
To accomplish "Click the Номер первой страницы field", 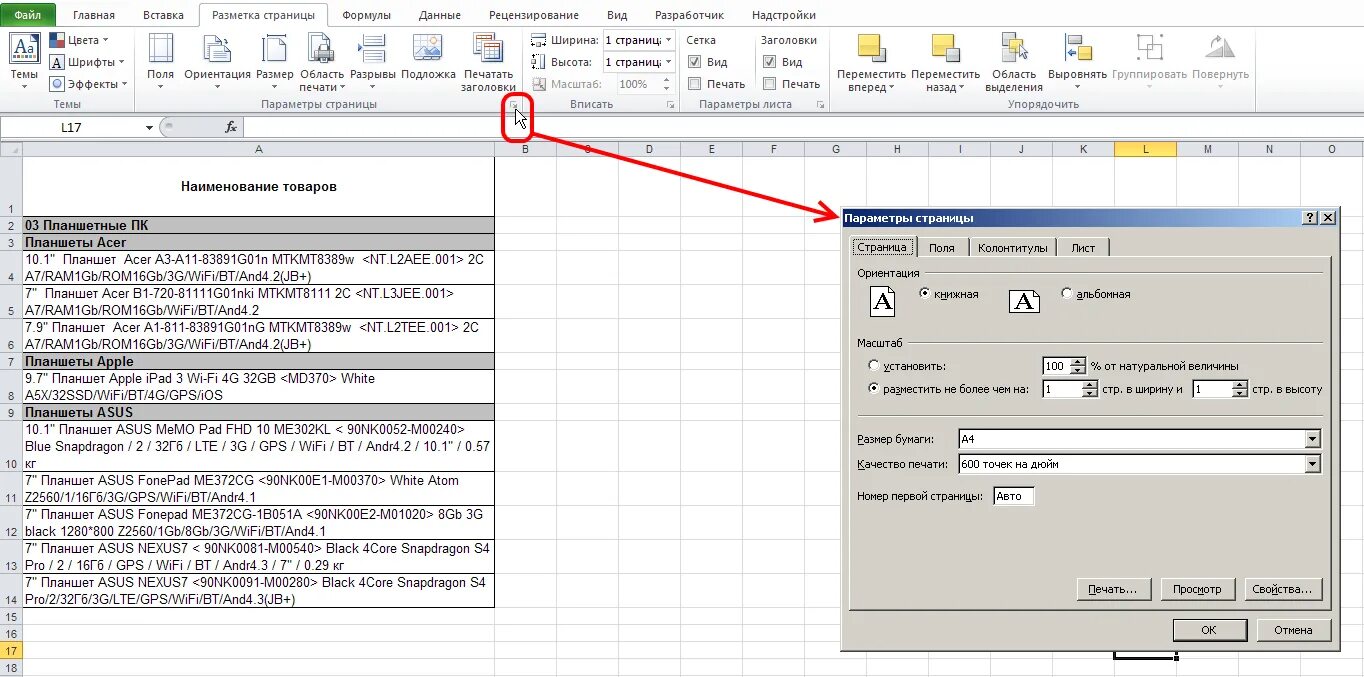I will click(x=1013, y=496).
